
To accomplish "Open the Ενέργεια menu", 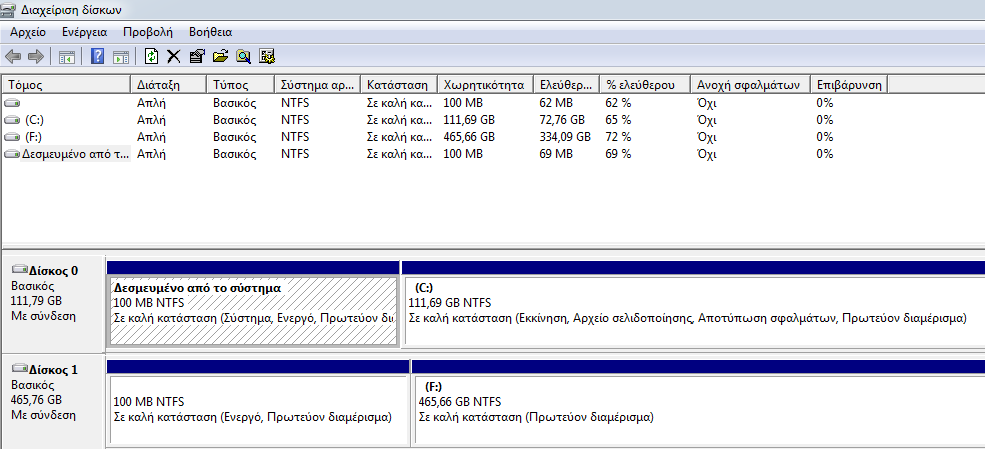I will [x=85, y=33].
